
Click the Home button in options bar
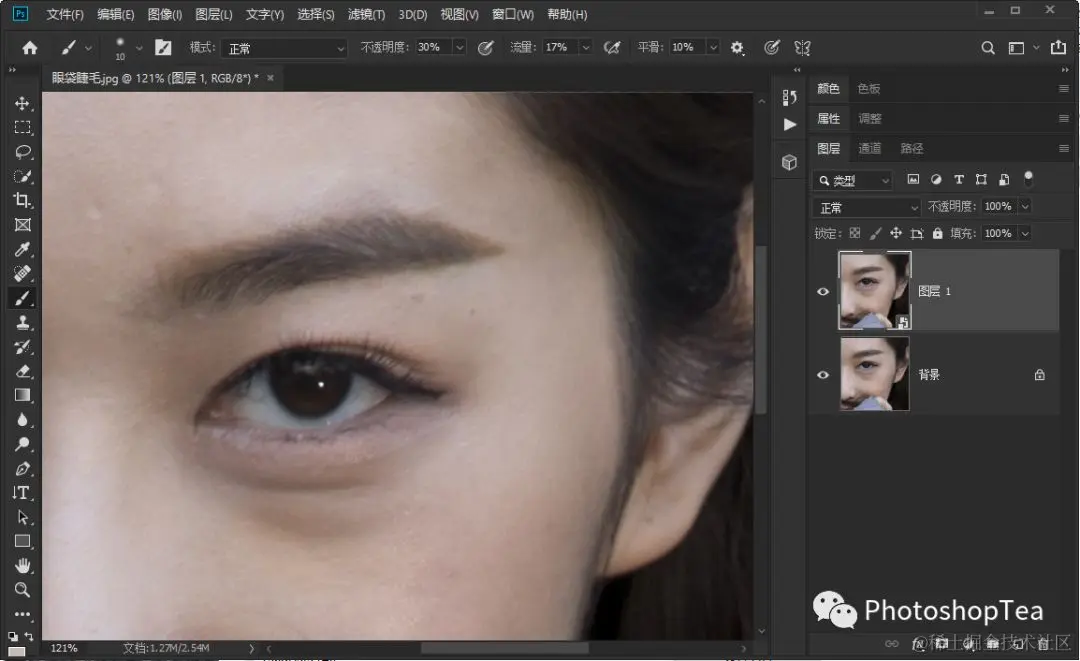[x=30, y=48]
